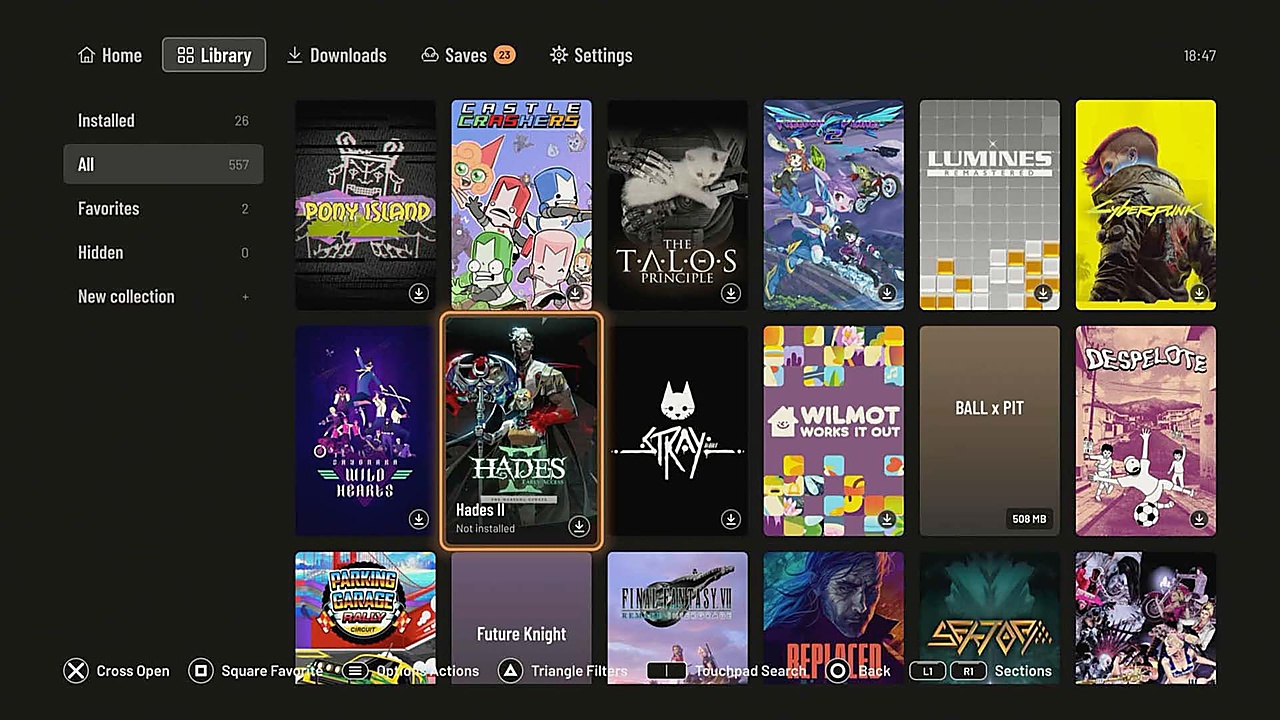Open the highlighted Hades II cover
Image resolution: width=1280 pixels, height=720 pixels.
[x=521, y=431]
